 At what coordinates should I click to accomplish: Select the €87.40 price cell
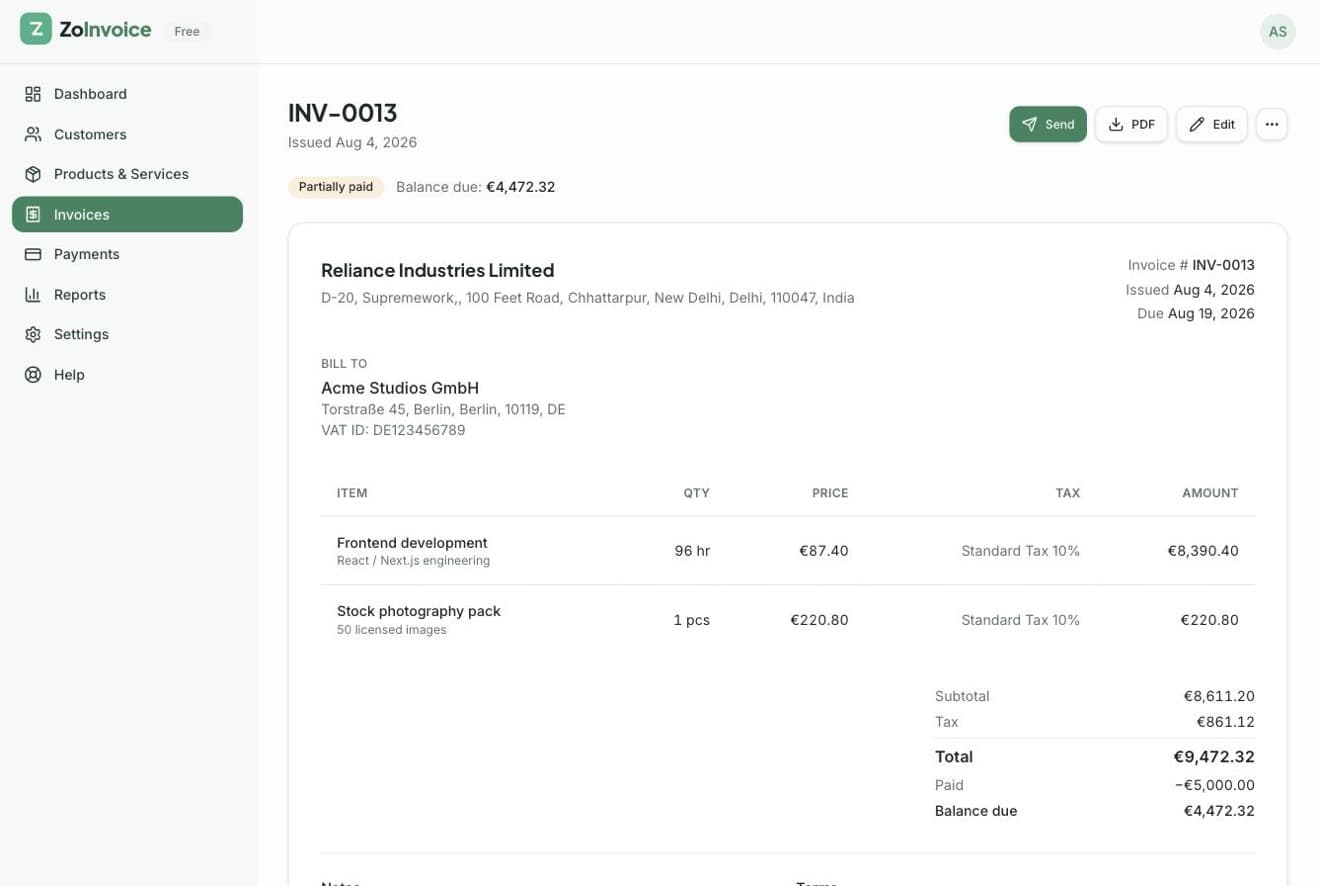[x=824, y=550]
